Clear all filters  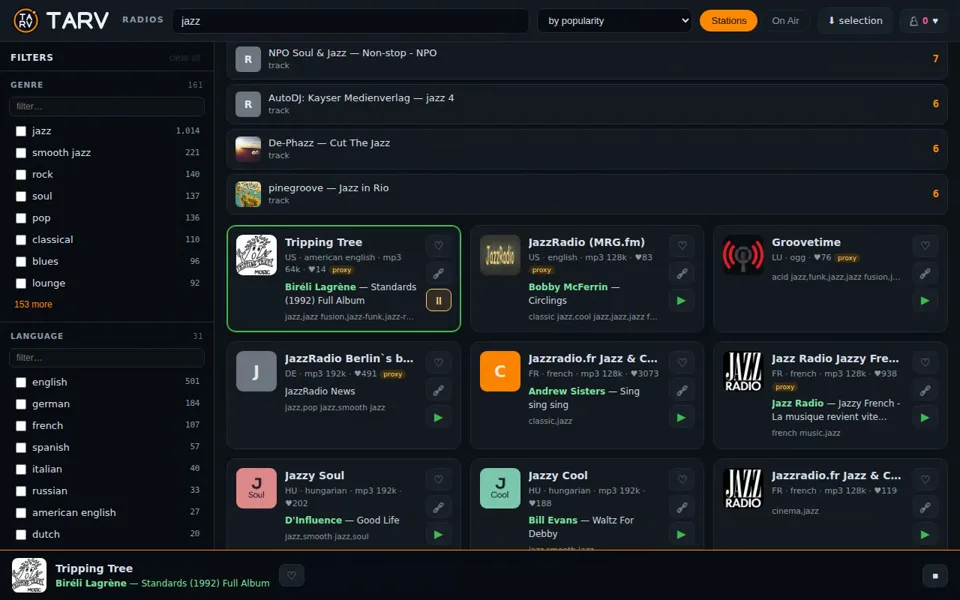click(x=184, y=58)
